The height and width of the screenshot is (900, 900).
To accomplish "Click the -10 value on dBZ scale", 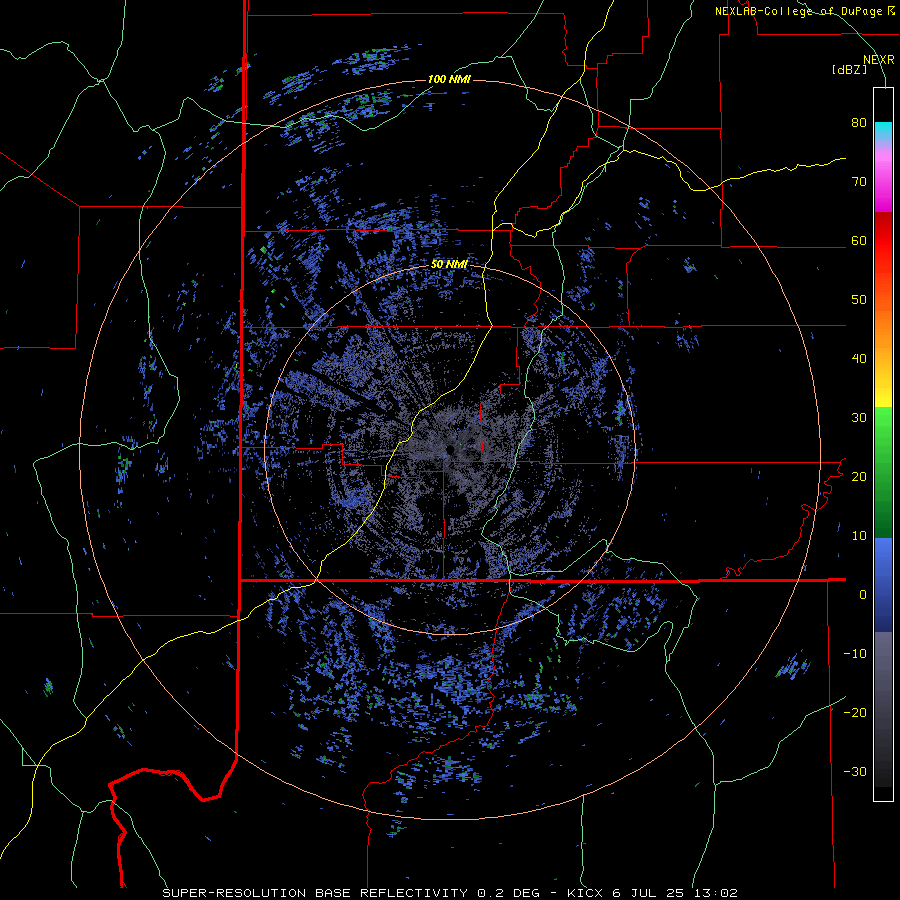I will pos(855,654).
